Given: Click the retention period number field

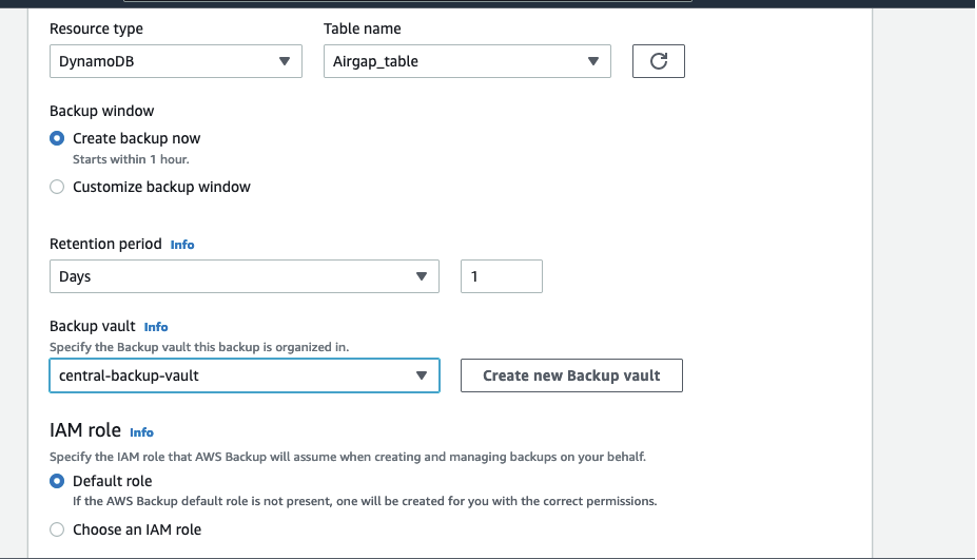Looking at the screenshot, I should pos(502,276).
